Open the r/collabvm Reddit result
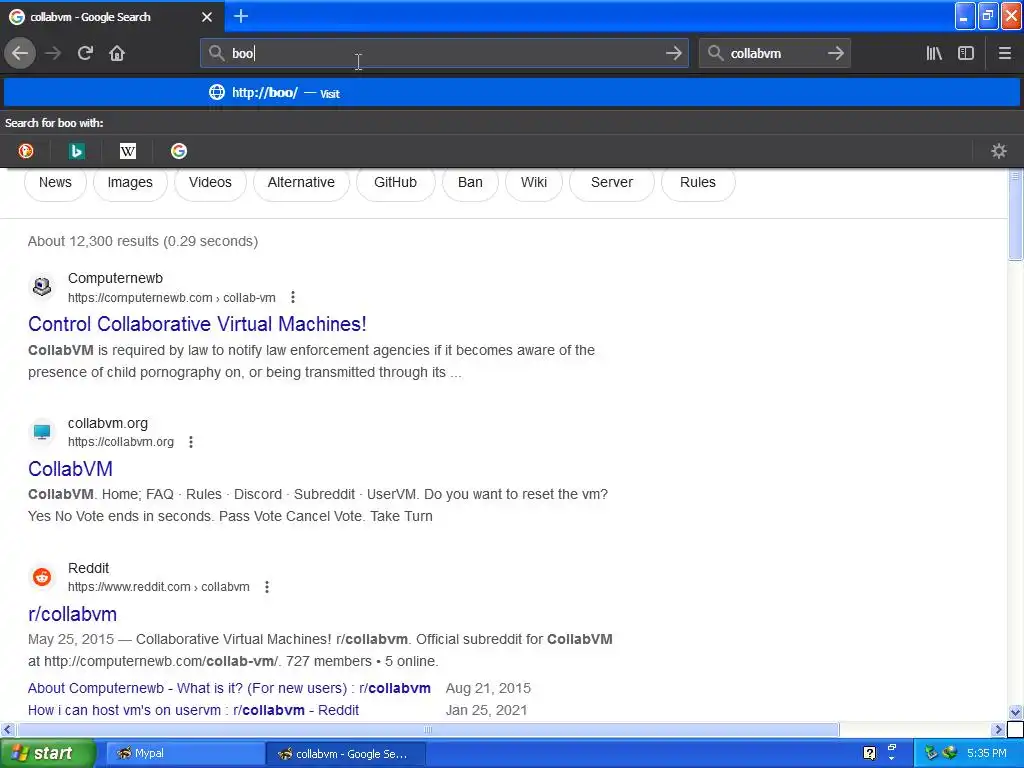 pos(72,614)
